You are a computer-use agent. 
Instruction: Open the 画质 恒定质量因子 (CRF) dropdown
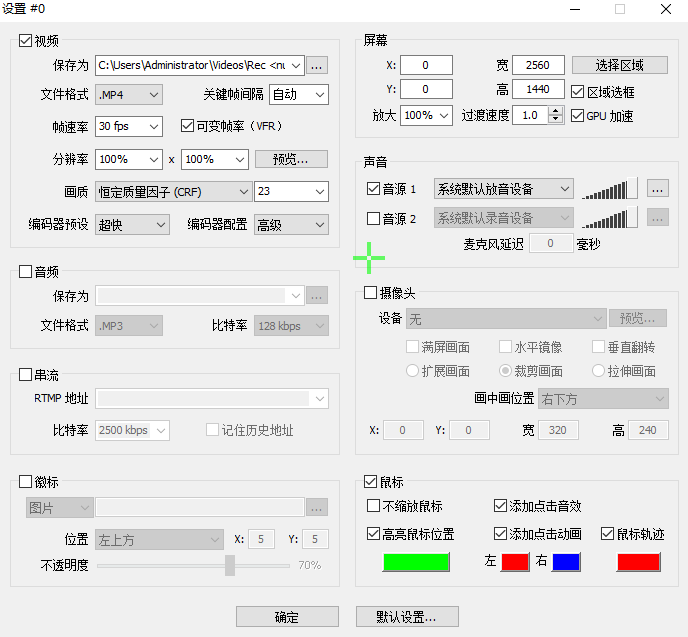point(174,191)
